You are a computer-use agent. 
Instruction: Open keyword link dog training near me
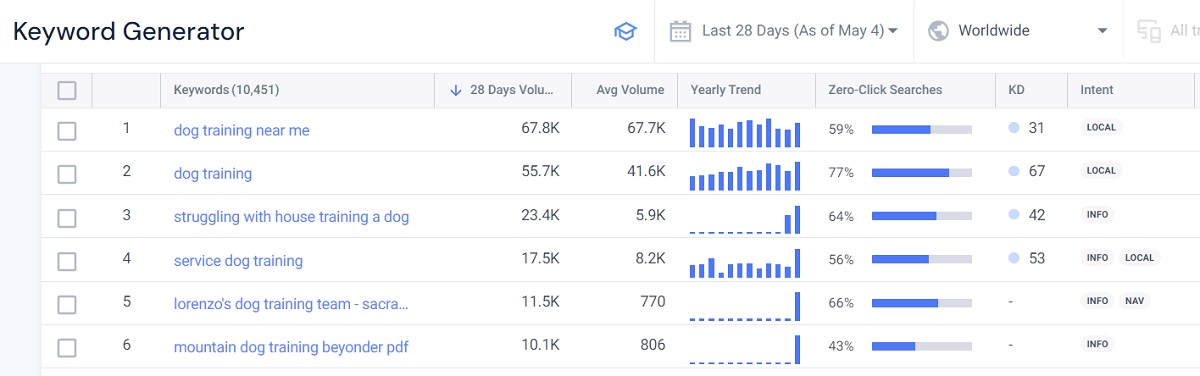(242, 130)
